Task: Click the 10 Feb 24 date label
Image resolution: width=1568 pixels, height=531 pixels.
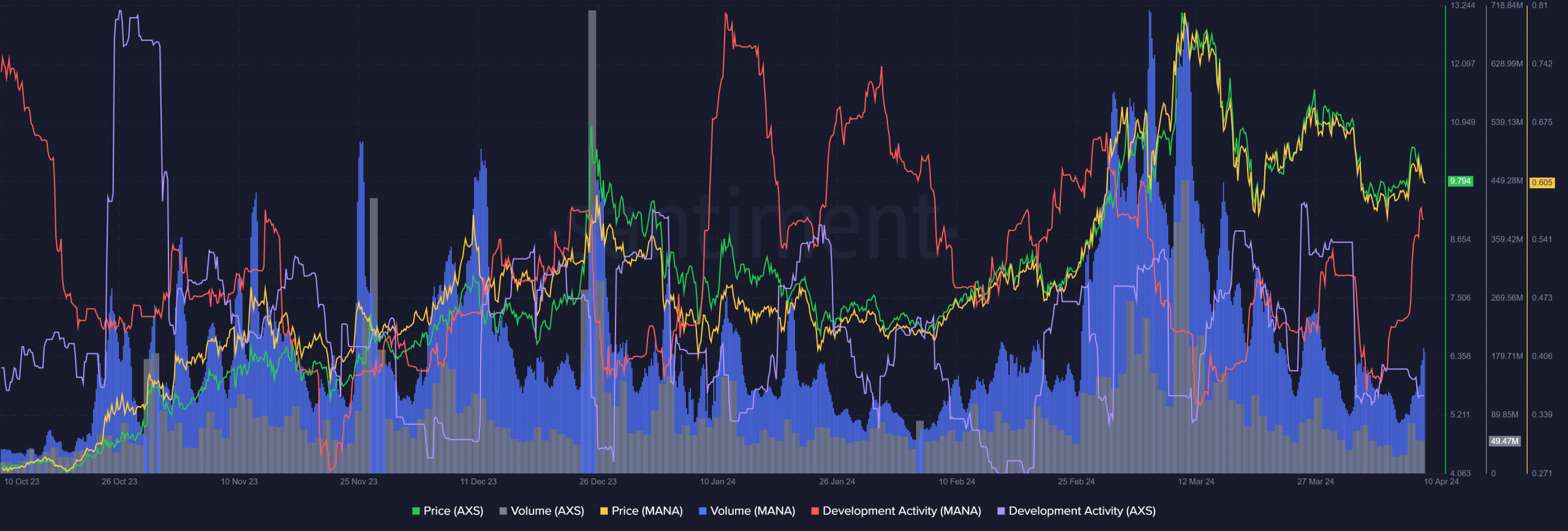Action: (x=957, y=481)
